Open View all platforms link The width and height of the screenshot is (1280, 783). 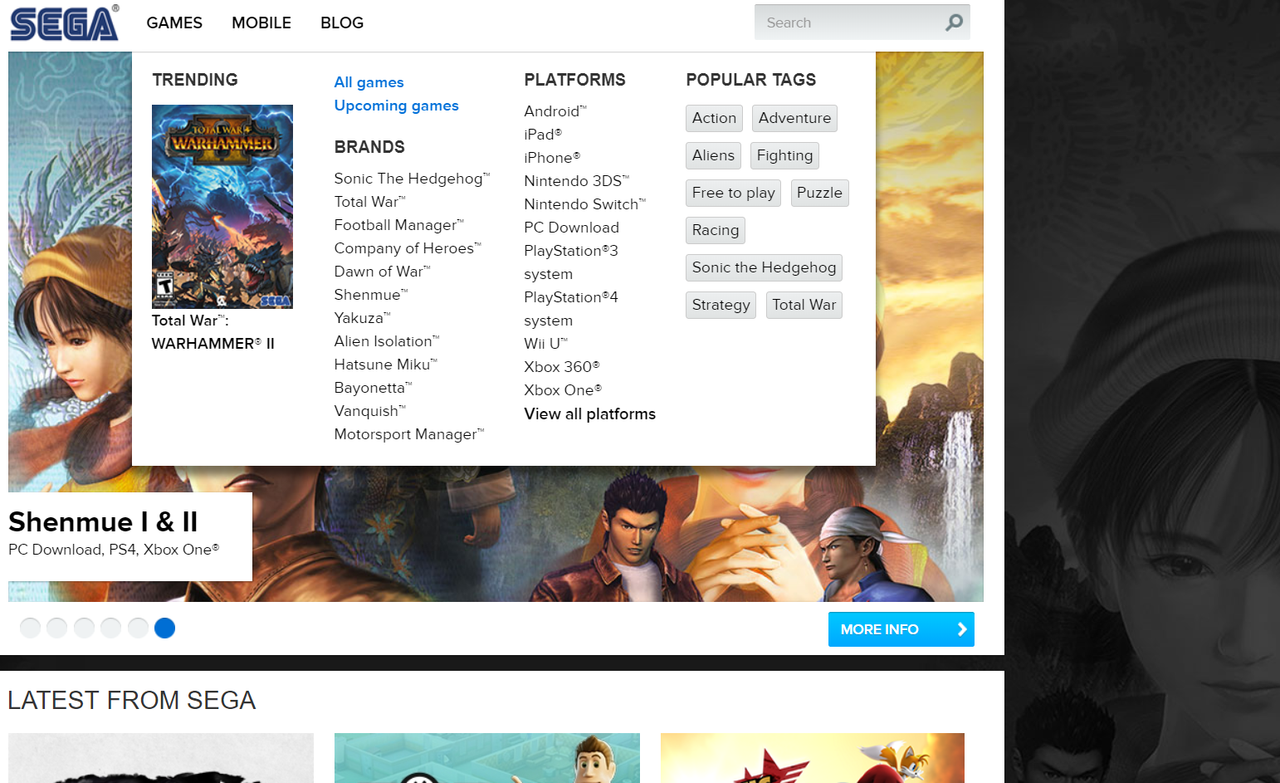[590, 414]
